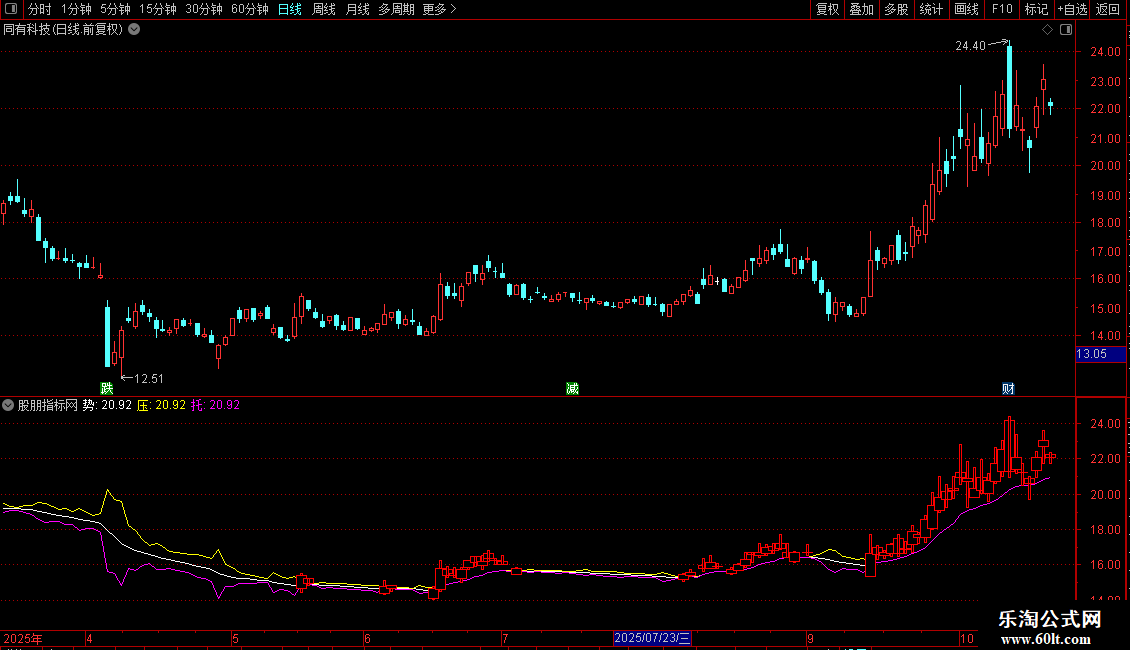1130x650 pixels.
Task: Select the 60分钟 period
Action: point(250,9)
